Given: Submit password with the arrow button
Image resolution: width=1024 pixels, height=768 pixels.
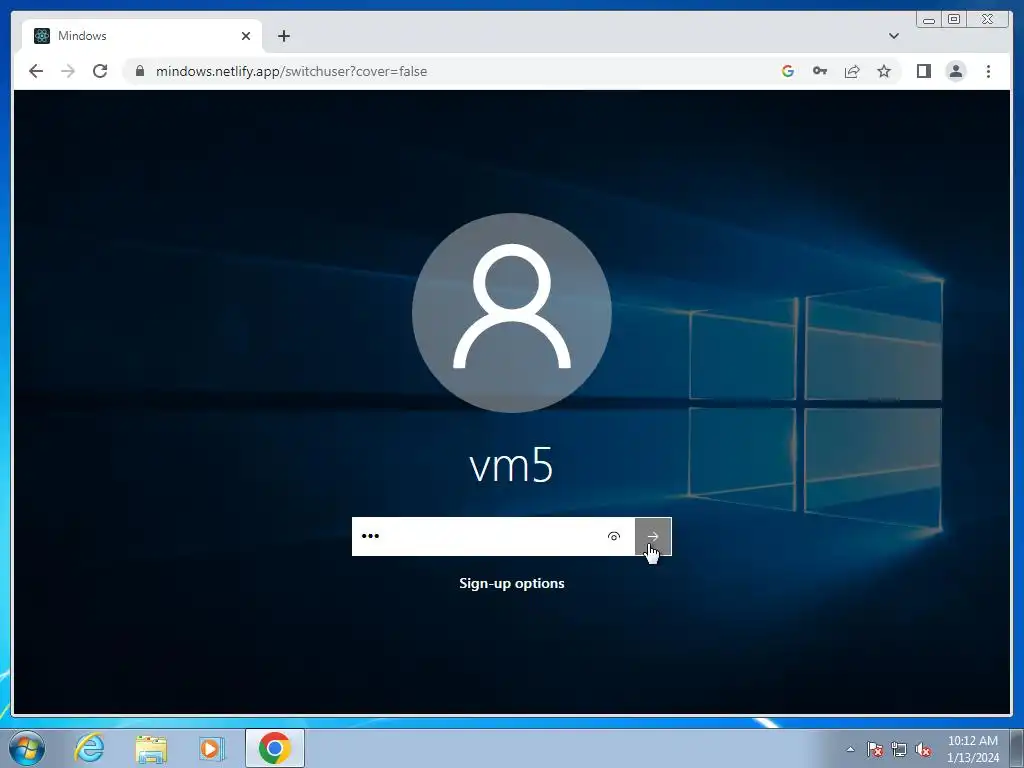Looking at the screenshot, I should click(653, 536).
